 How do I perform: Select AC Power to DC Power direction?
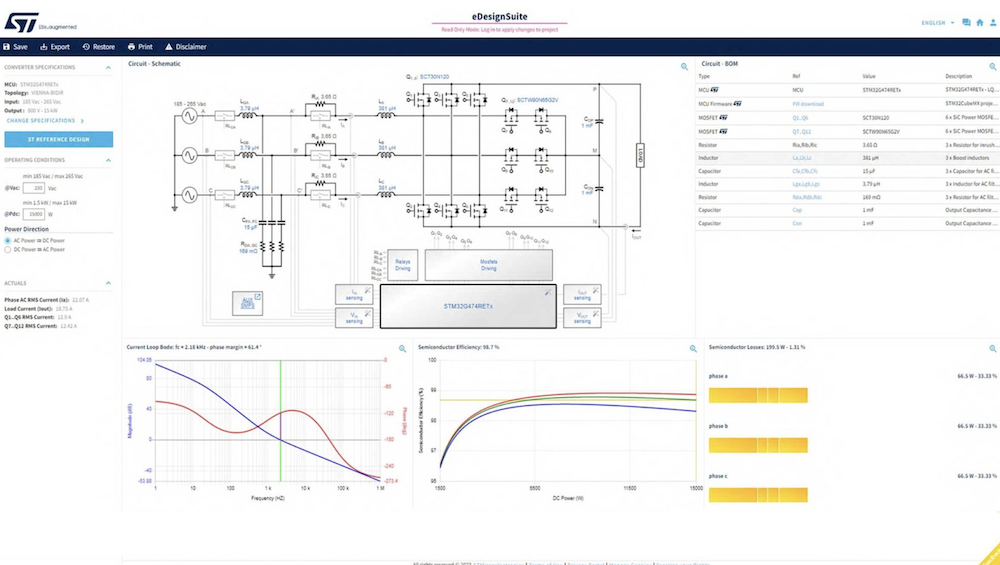7,241
